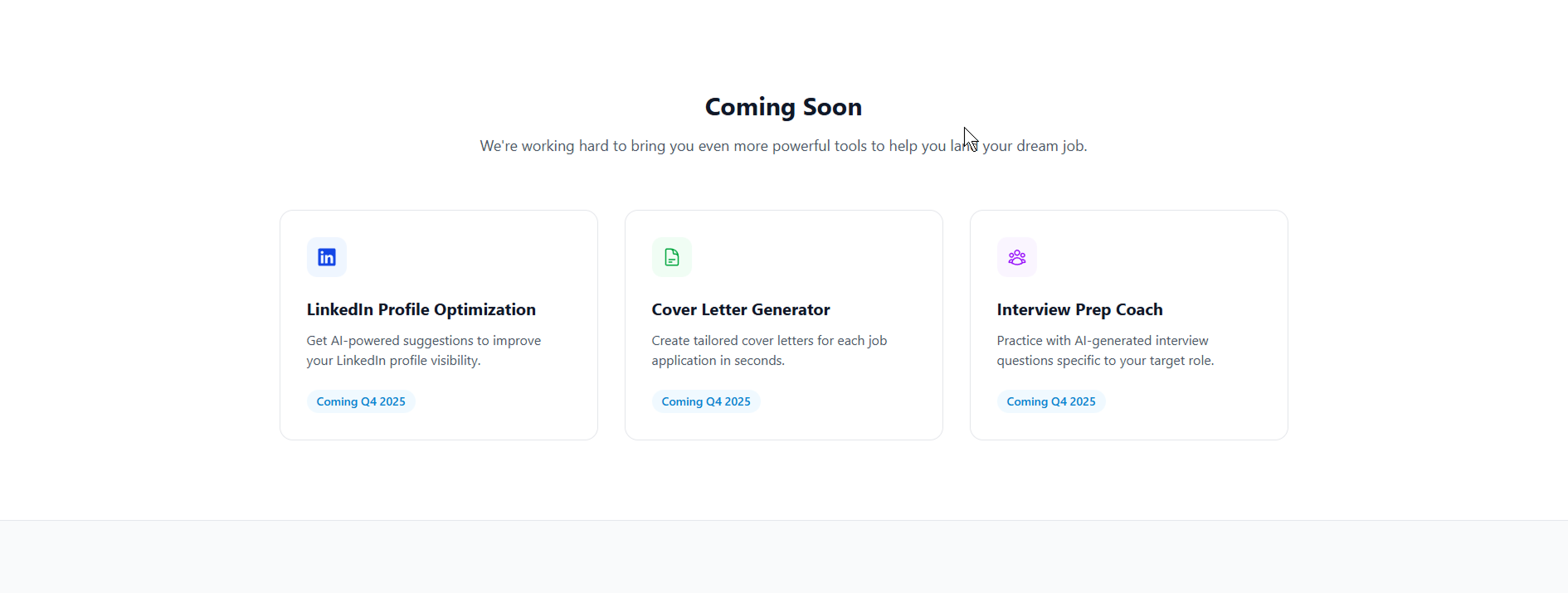Open LinkedIn Profile Optimization heading
The image size is (1568, 593).
click(x=421, y=309)
